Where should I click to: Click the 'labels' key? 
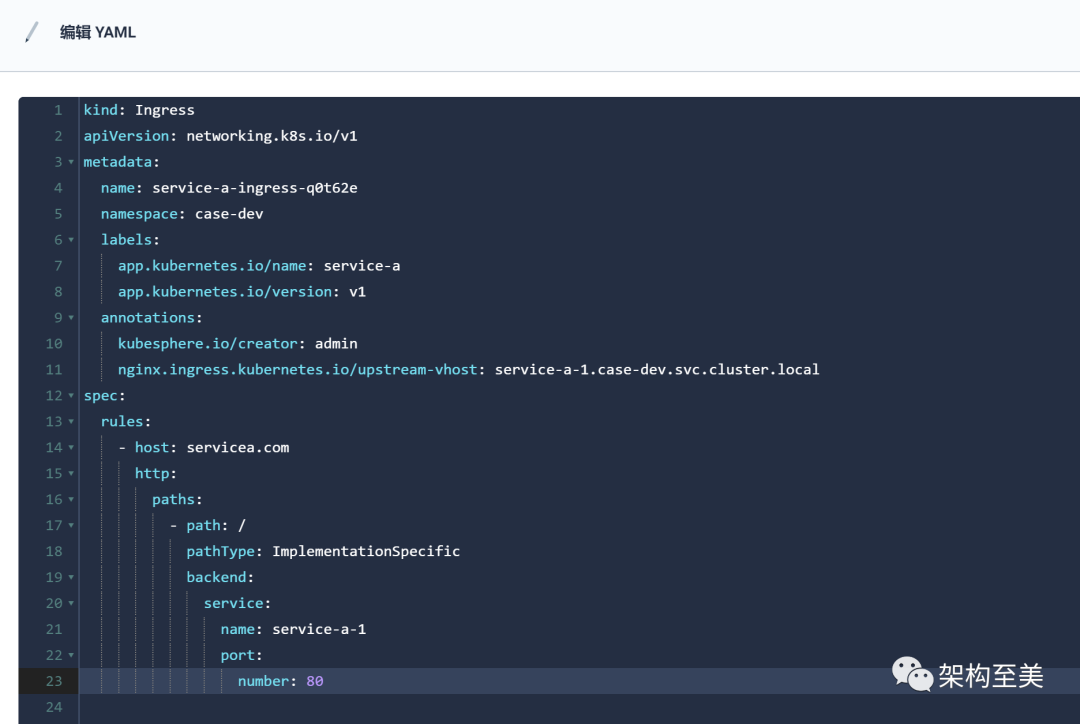click(126, 240)
